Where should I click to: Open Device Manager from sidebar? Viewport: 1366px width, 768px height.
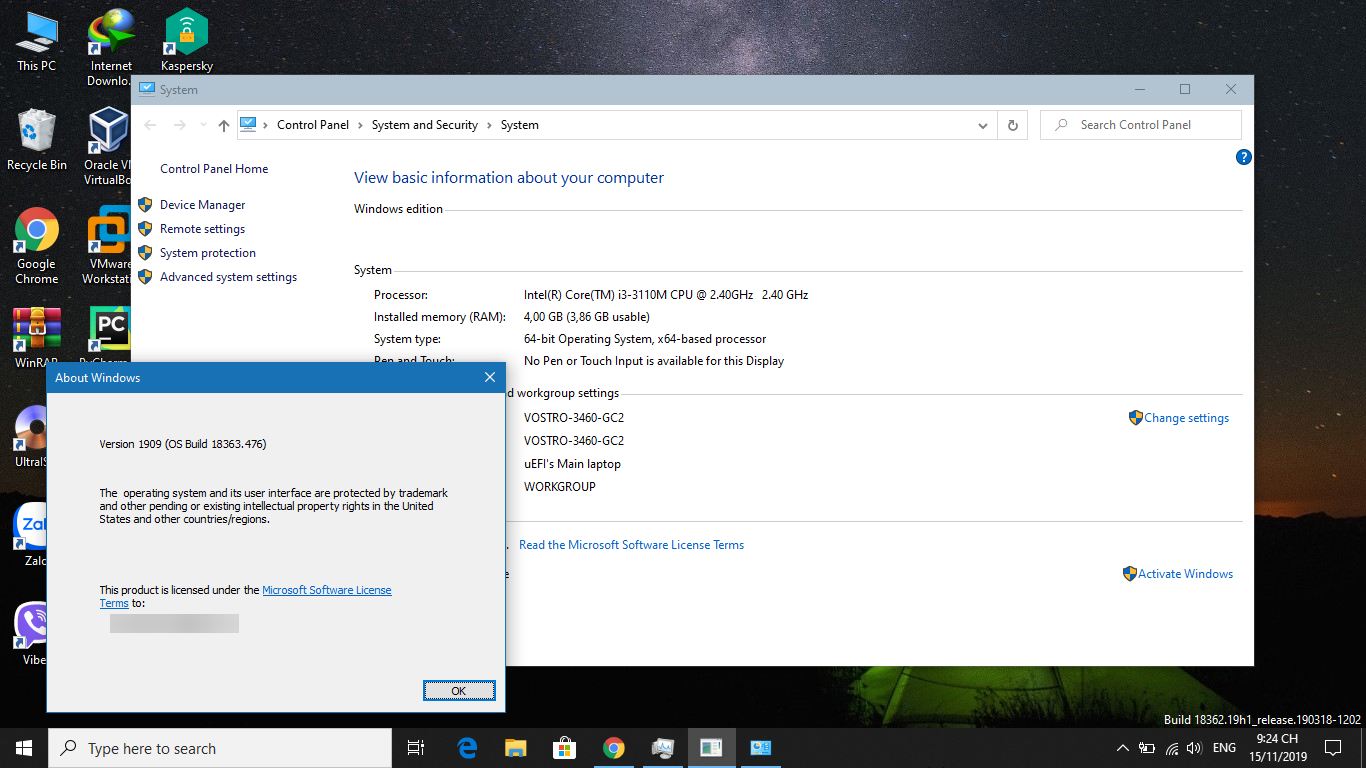tap(202, 205)
